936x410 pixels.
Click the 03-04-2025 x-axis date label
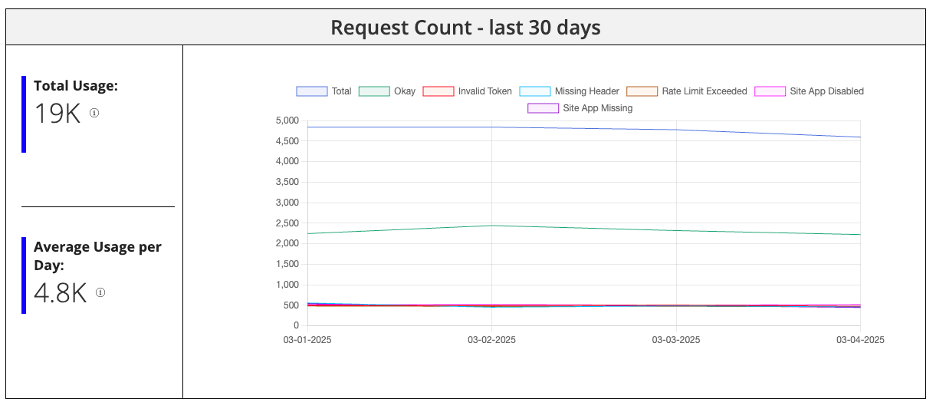(860, 340)
